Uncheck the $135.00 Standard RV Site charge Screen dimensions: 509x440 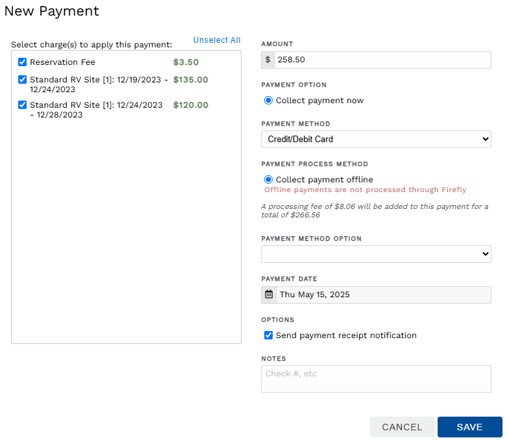(22, 80)
